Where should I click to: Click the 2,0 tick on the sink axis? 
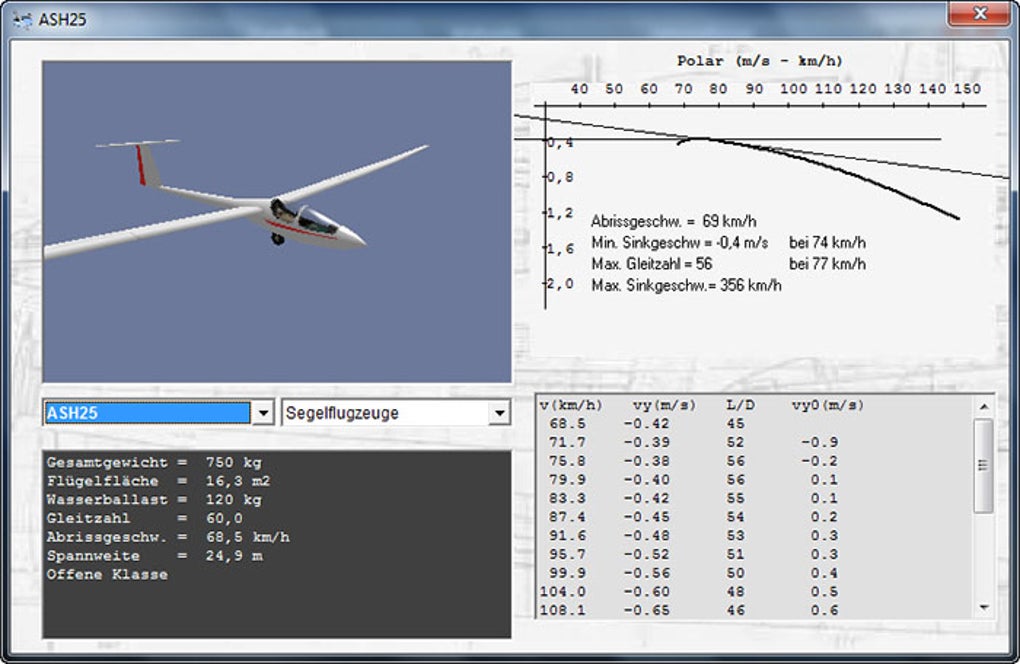click(x=560, y=284)
